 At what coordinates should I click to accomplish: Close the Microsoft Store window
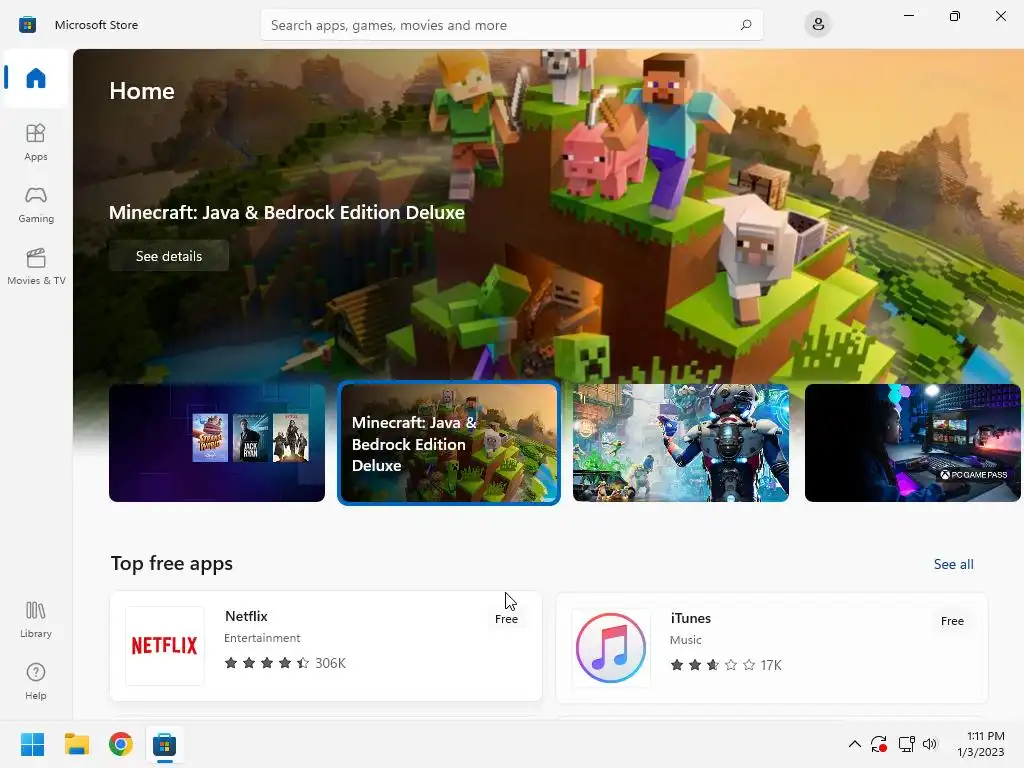pos(1000,16)
